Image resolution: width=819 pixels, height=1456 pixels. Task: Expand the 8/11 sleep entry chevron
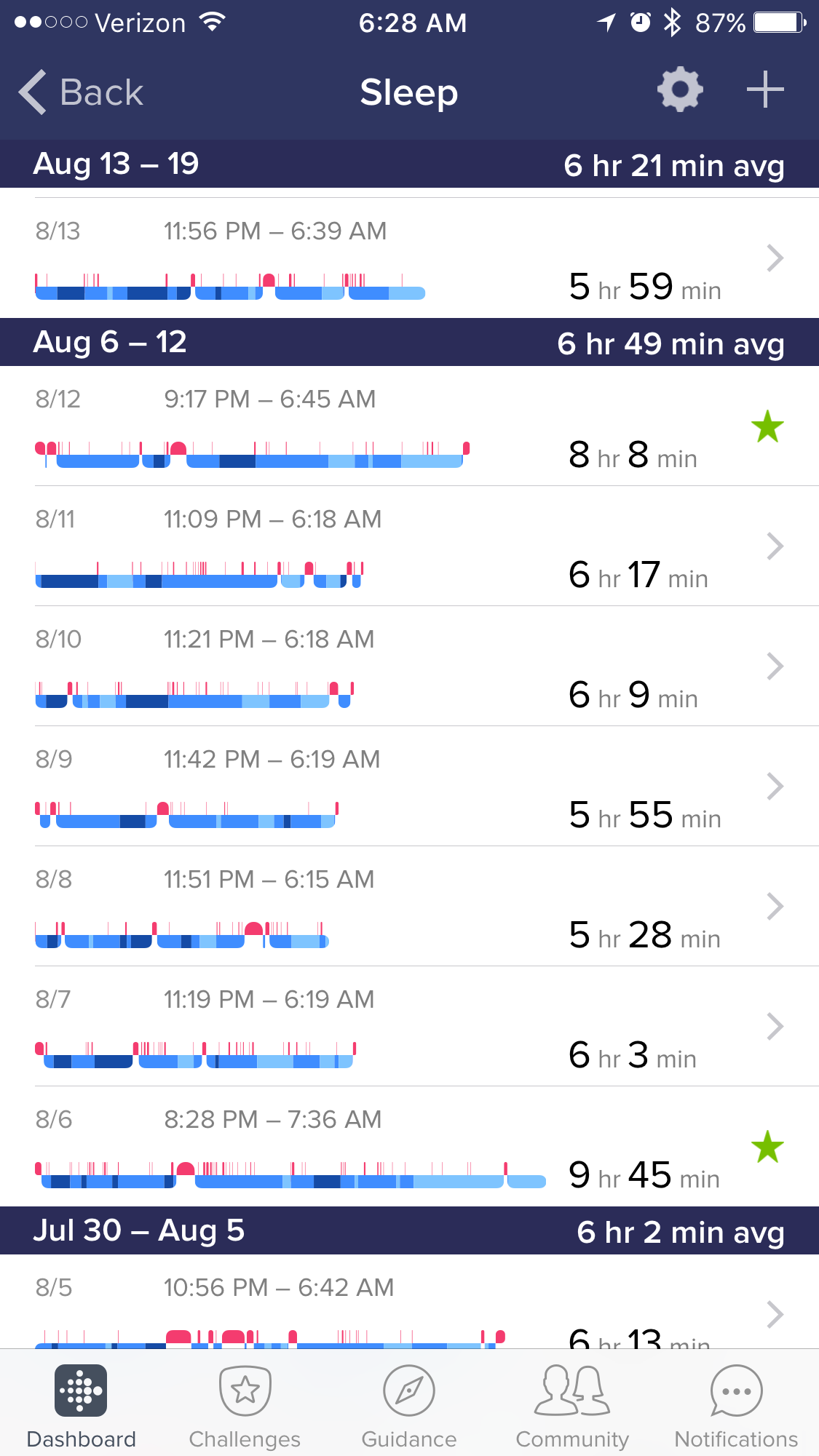click(775, 546)
